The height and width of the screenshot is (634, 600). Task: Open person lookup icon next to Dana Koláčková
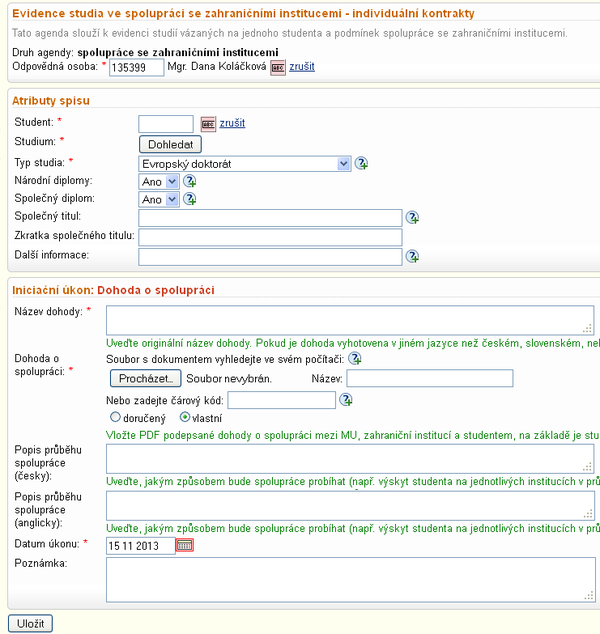[278, 68]
